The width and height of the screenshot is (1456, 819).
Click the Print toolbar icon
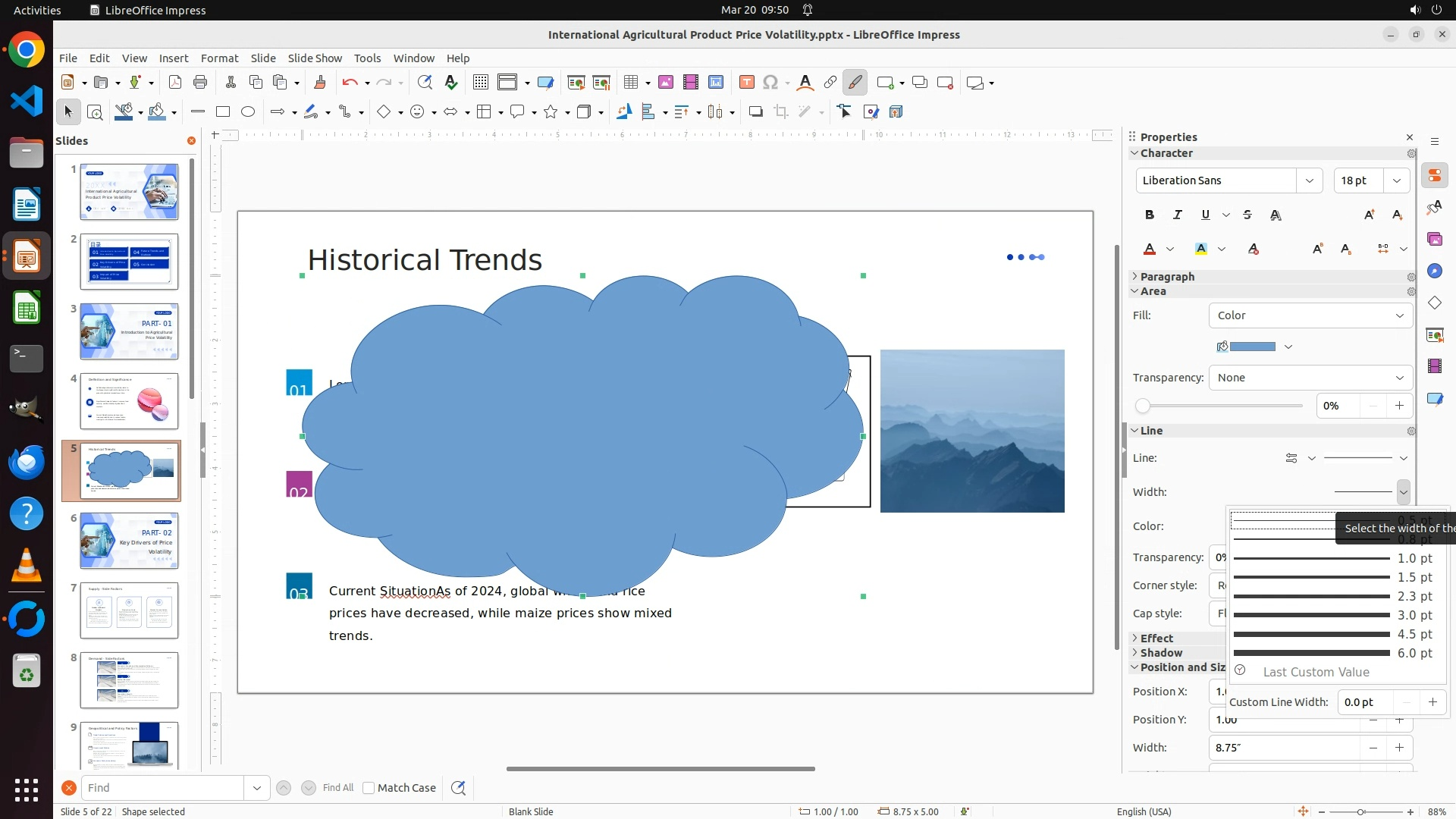pyautogui.click(x=200, y=83)
